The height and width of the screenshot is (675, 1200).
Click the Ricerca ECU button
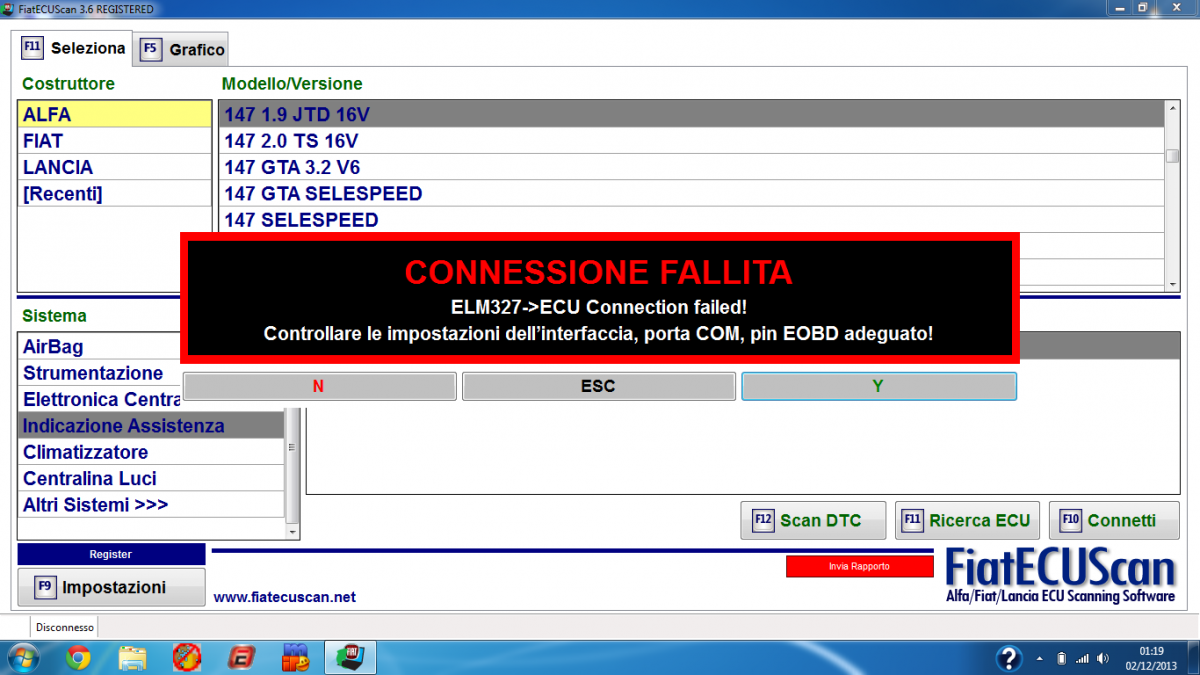[x=967, y=520]
